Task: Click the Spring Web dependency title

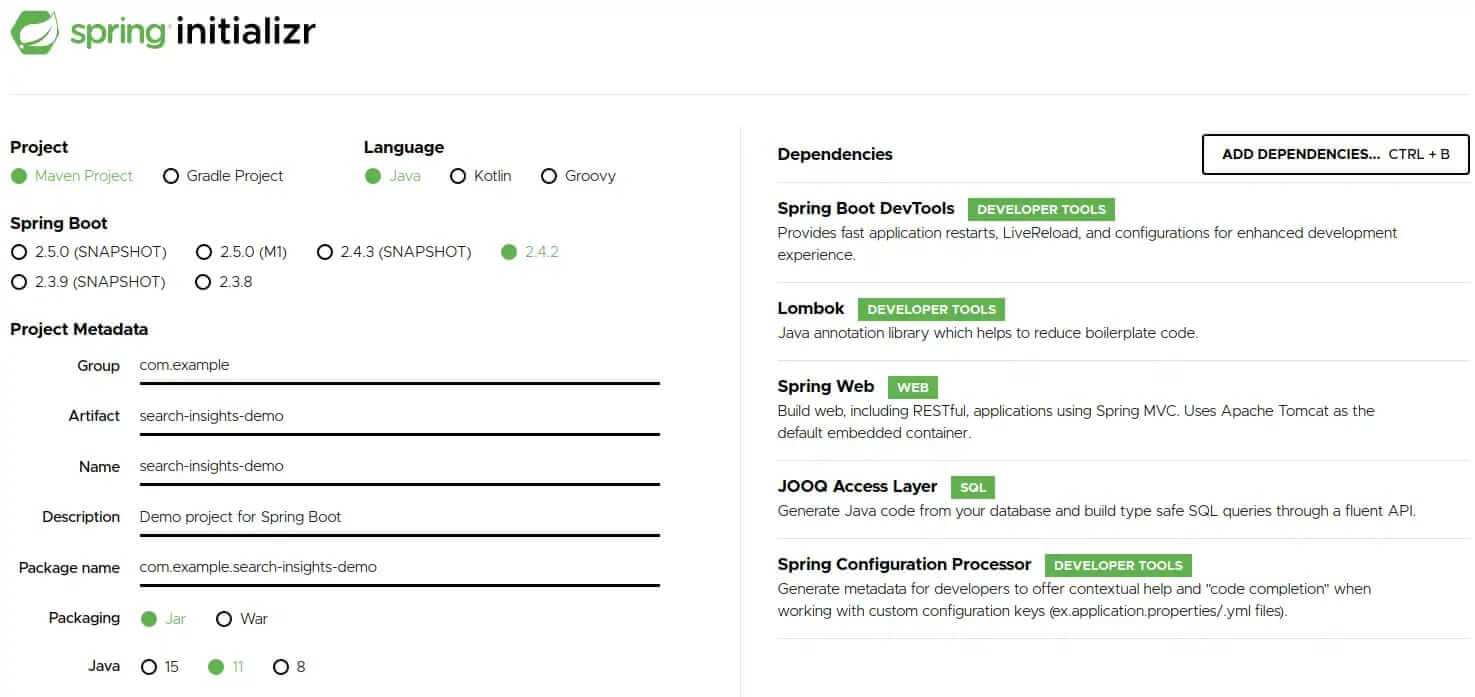Action: (826, 386)
